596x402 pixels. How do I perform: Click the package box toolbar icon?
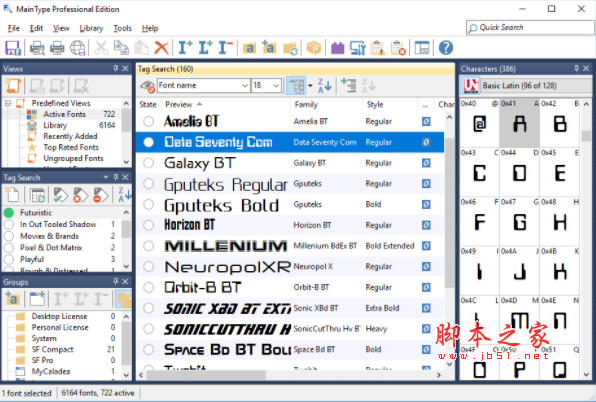pos(314,48)
